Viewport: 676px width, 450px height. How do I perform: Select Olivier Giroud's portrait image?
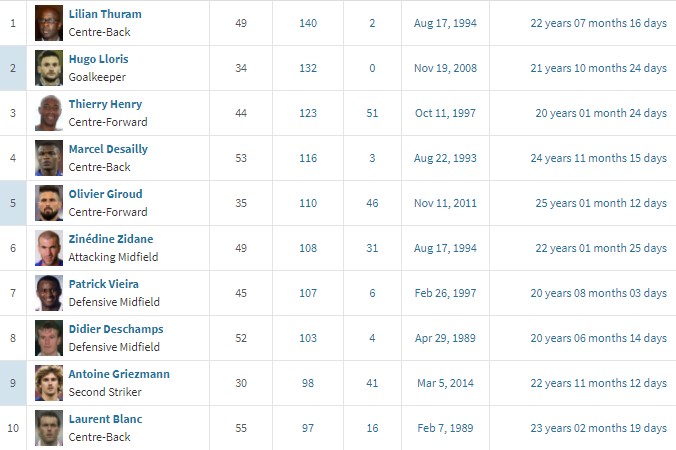coord(47,203)
